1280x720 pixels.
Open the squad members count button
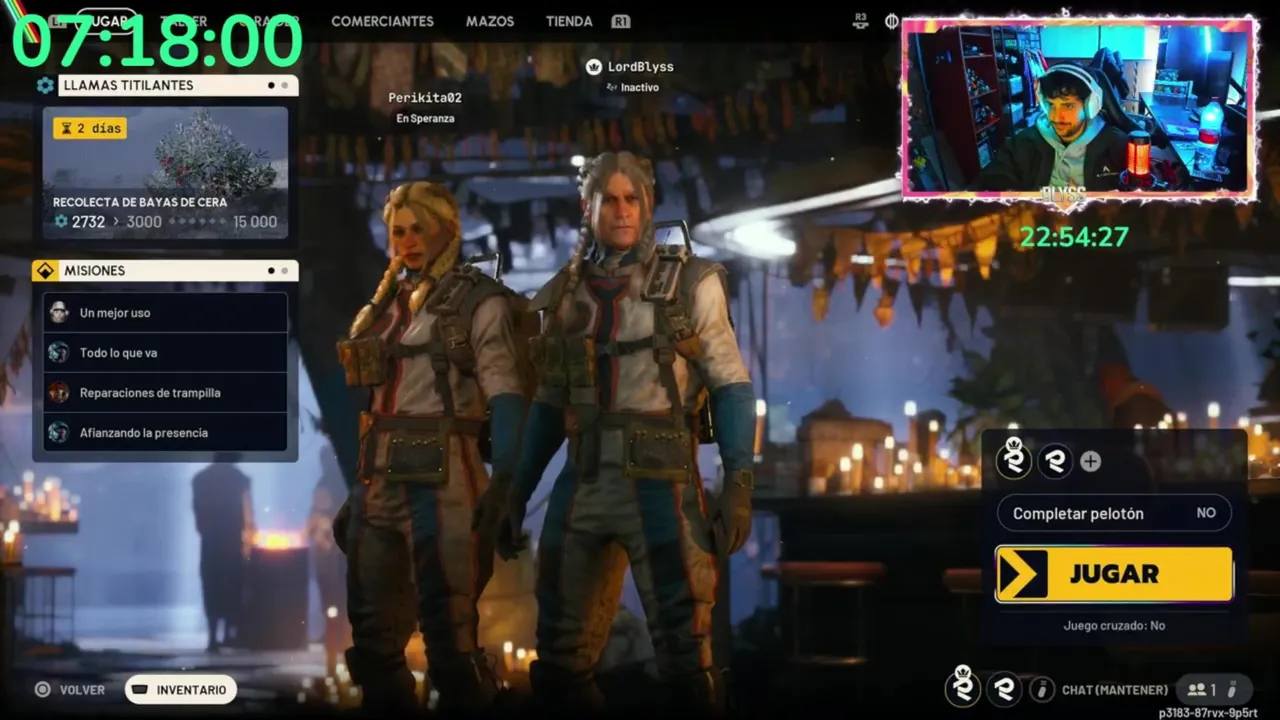point(1214,689)
